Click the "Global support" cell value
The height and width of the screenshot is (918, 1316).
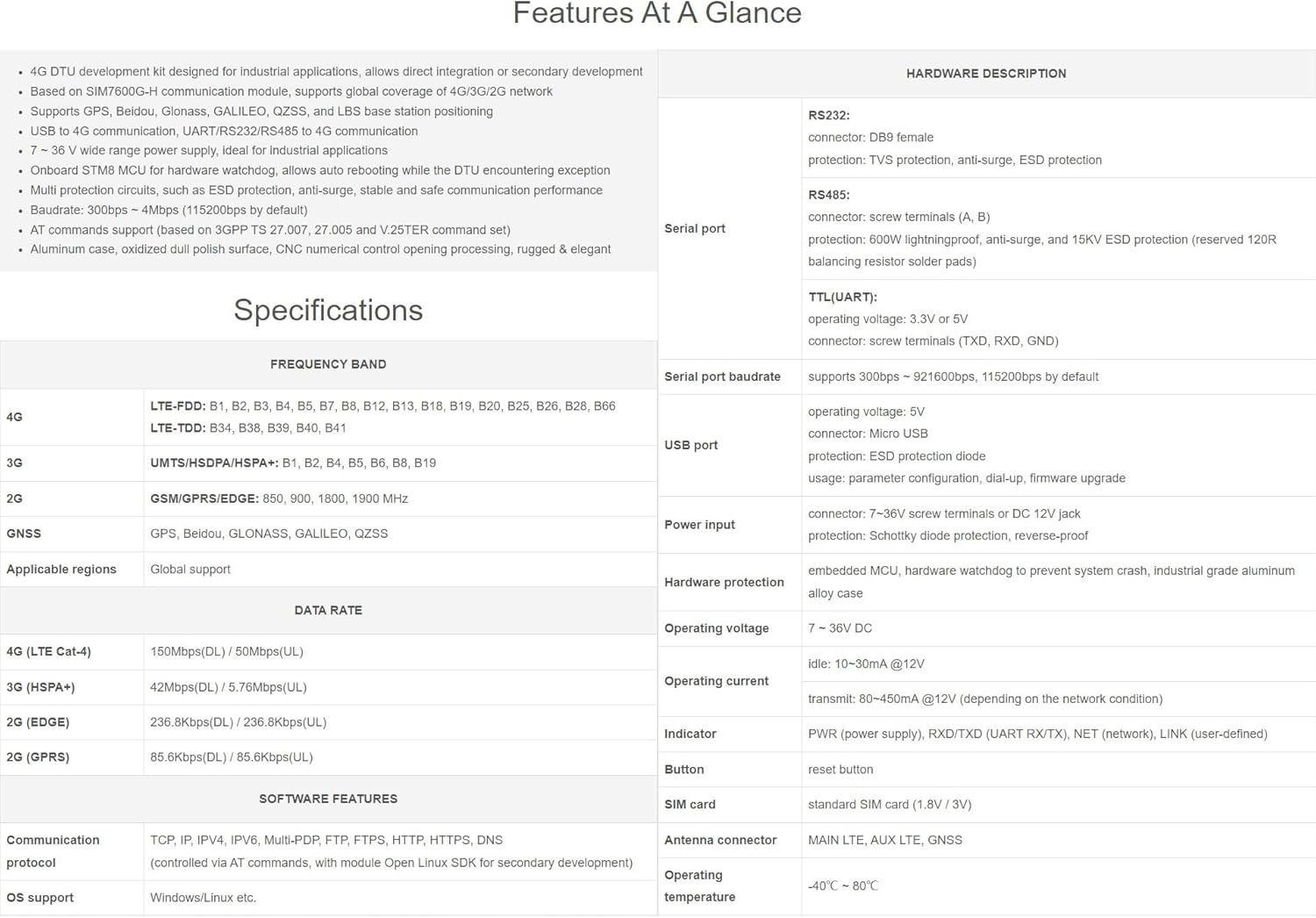click(190, 569)
